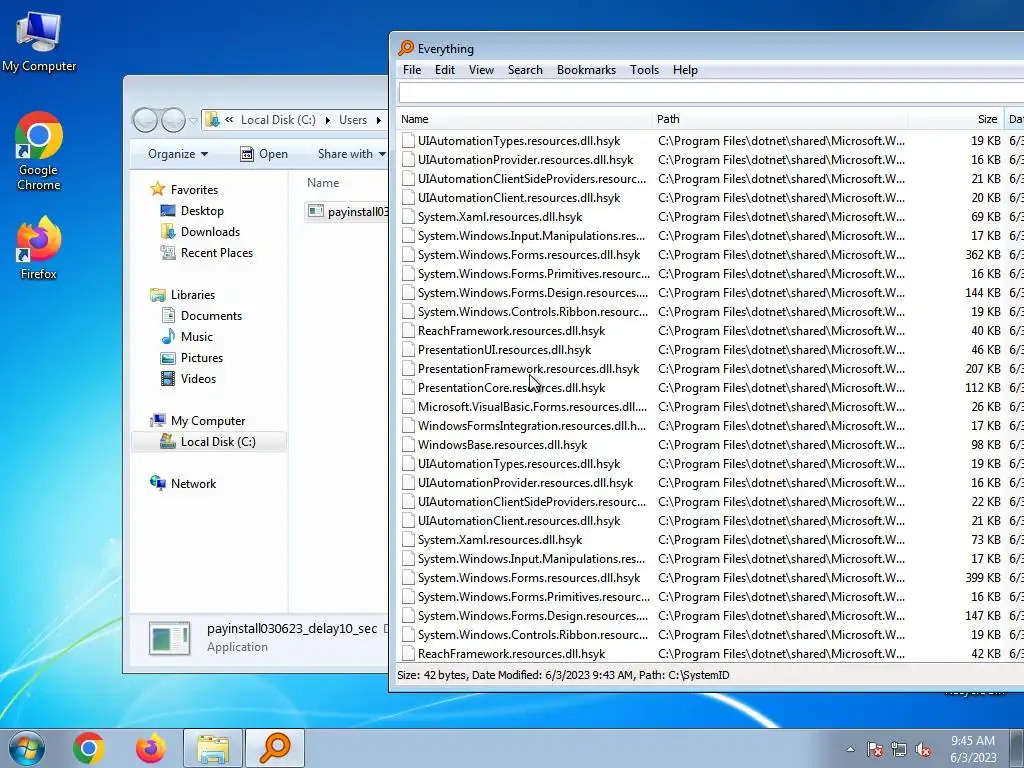Sort by Path column in Everything
Viewport: 1024px width, 768px height.
[x=780, y=119]
